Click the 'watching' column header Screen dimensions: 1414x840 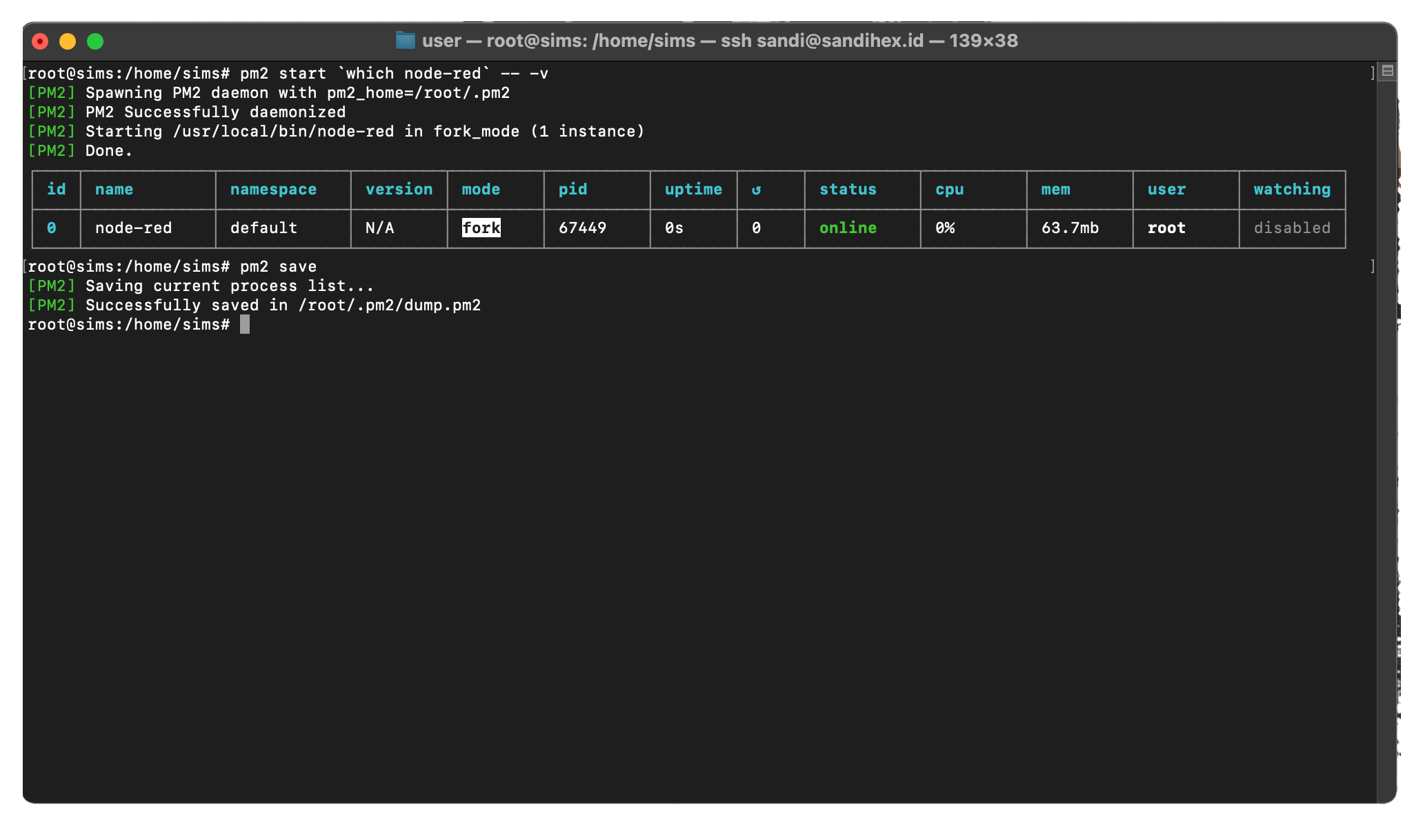click(x=1292, y=189)
